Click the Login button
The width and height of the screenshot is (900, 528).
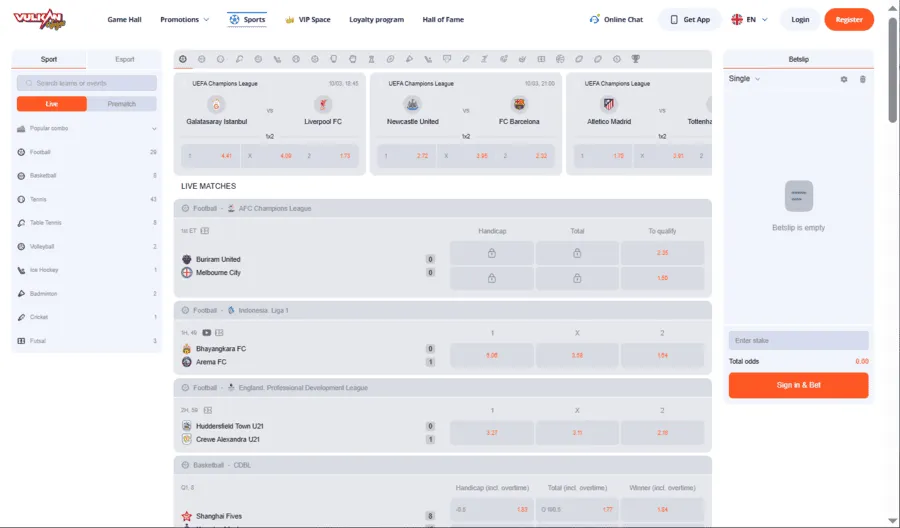[x=800, y=20]
